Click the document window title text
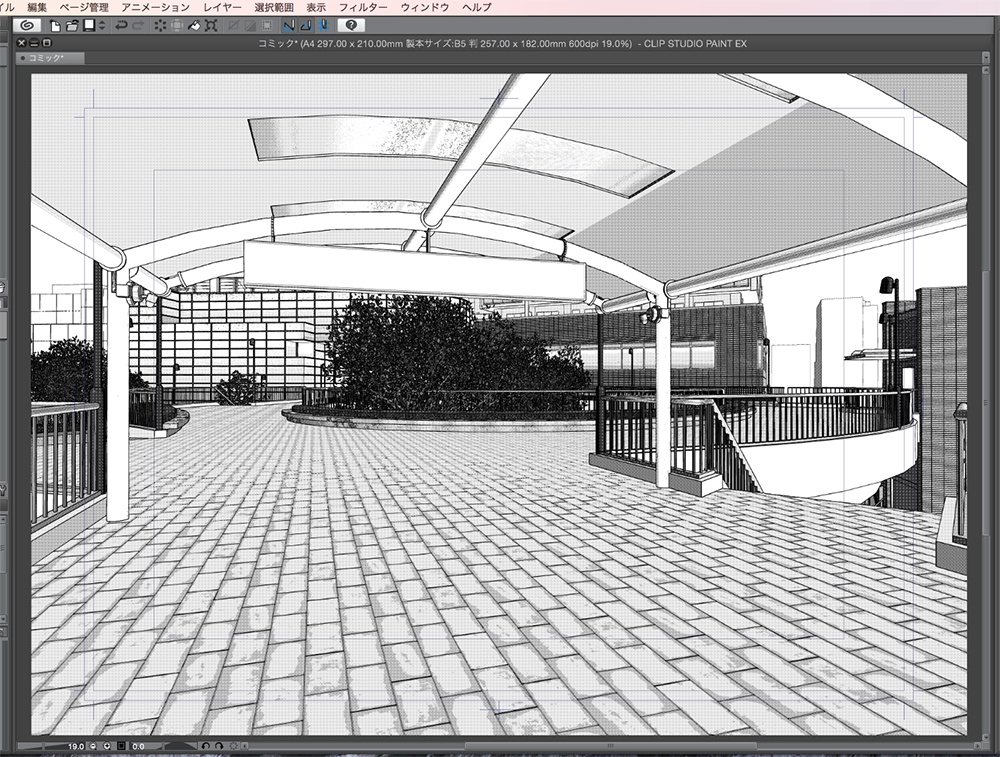The width and height of the screenshot is (1000, 757). (502, 43)
